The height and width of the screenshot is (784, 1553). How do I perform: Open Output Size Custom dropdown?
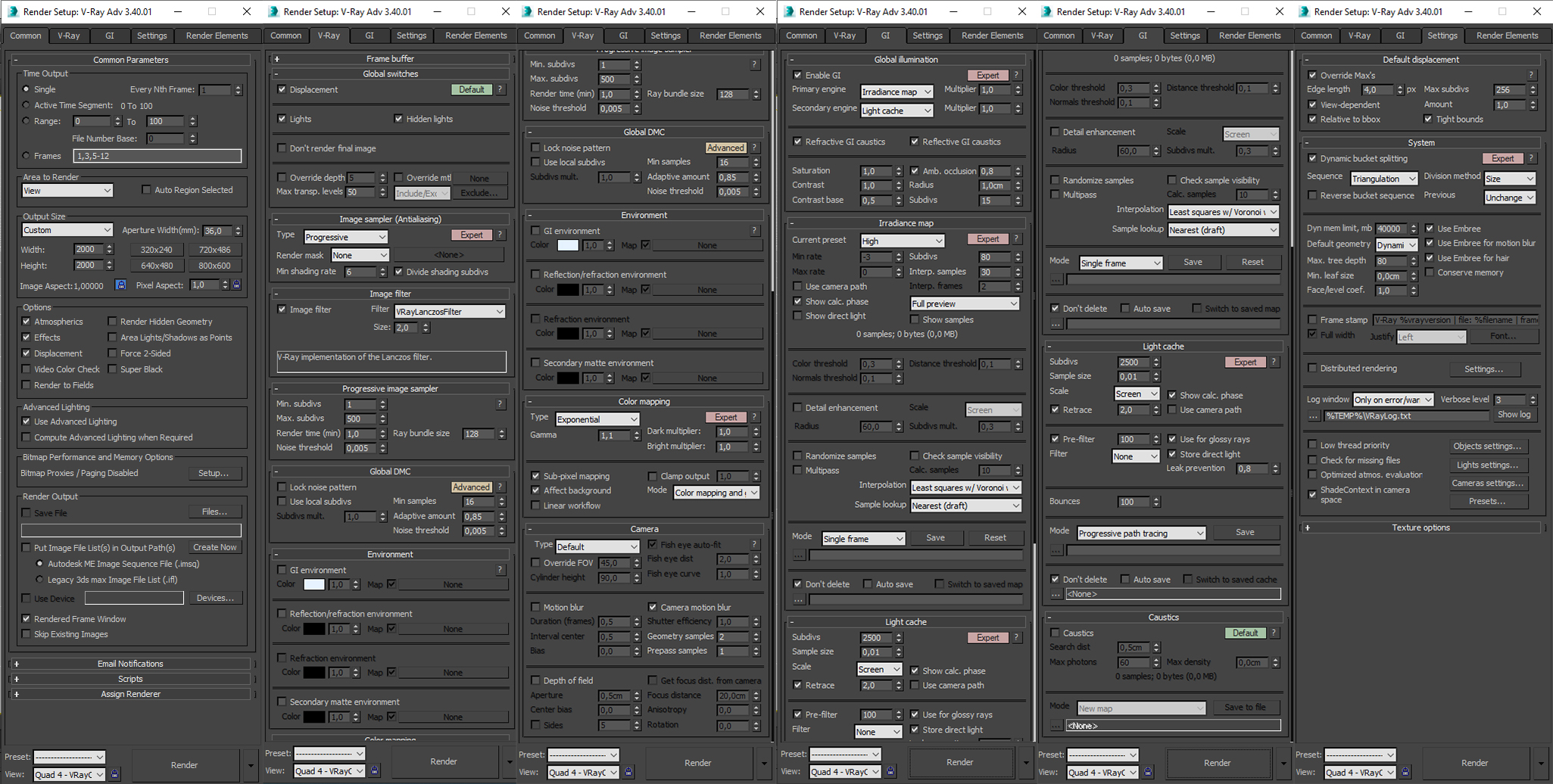click(67, 230)
